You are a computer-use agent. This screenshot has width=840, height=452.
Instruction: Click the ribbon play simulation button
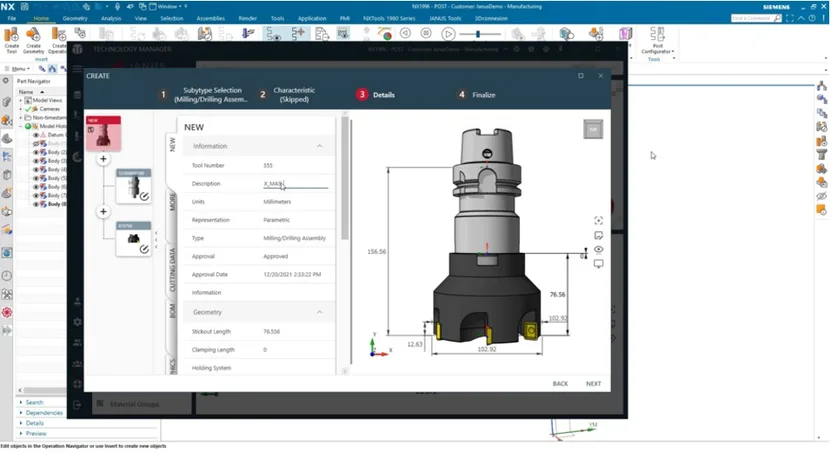tap(448, 34)
